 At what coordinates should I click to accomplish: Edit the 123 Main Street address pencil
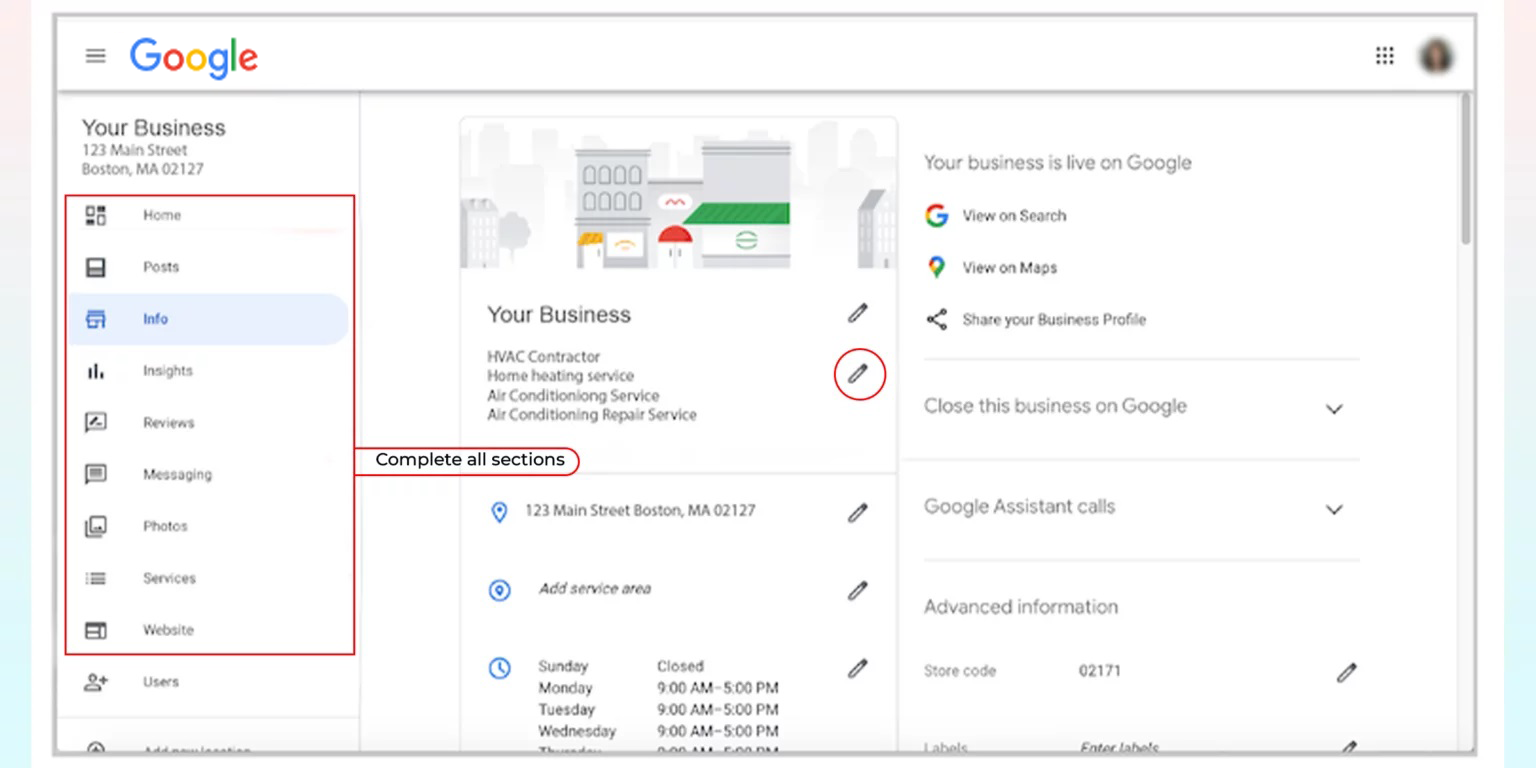coord(858,512)
